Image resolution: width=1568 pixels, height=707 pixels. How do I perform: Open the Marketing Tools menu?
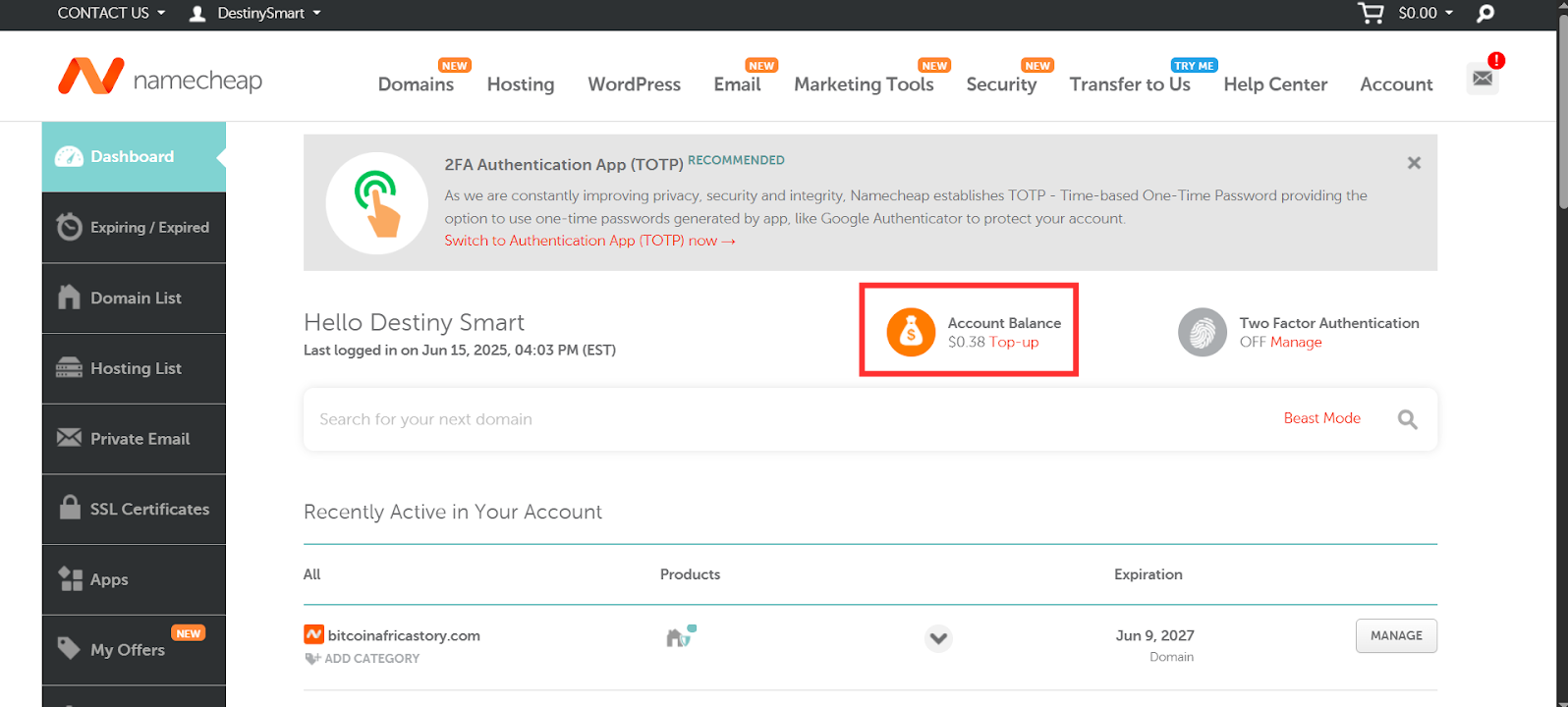[x=864, y=84]
